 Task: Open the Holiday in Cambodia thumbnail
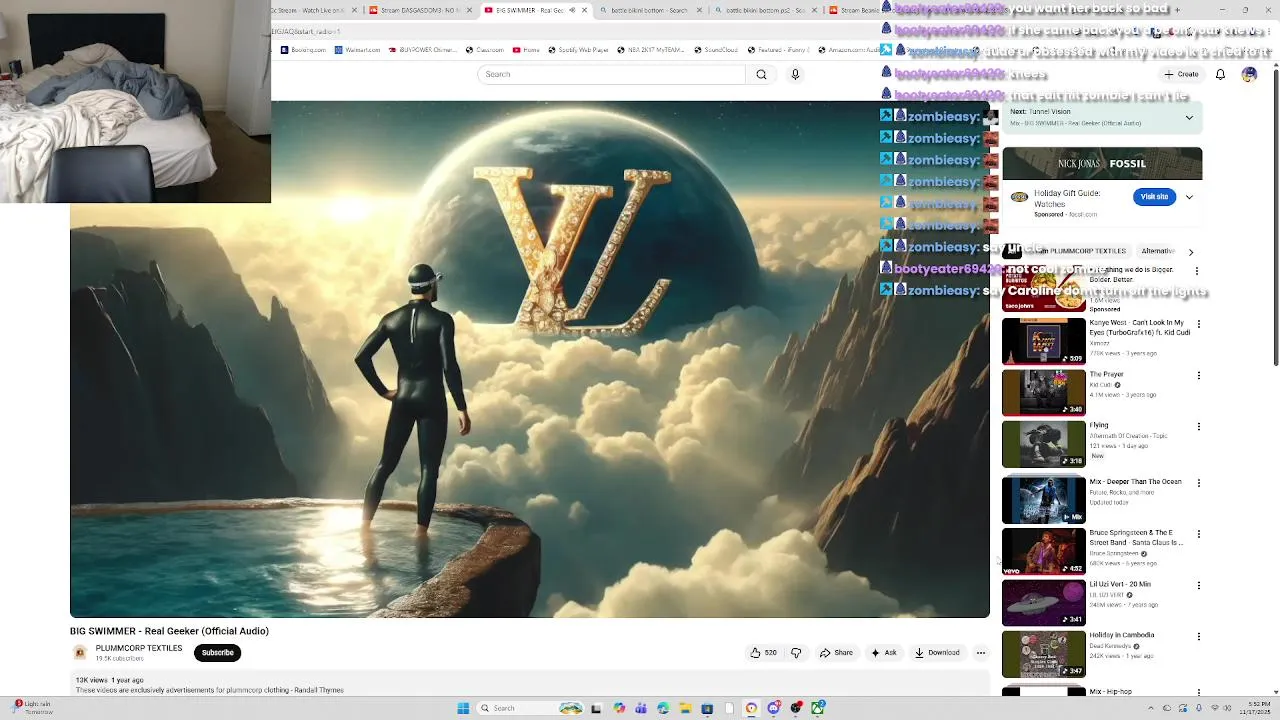pyautogui.click(x=1044, y=654)
